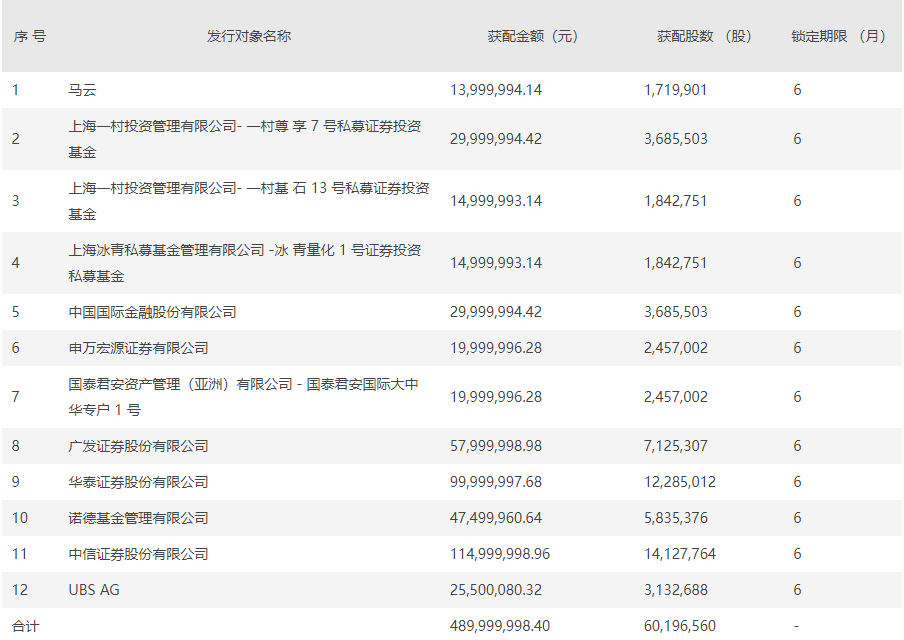904x640 pixels.
Task: Click the 获配股数（股） column header
Action: (x=705, y=36)
